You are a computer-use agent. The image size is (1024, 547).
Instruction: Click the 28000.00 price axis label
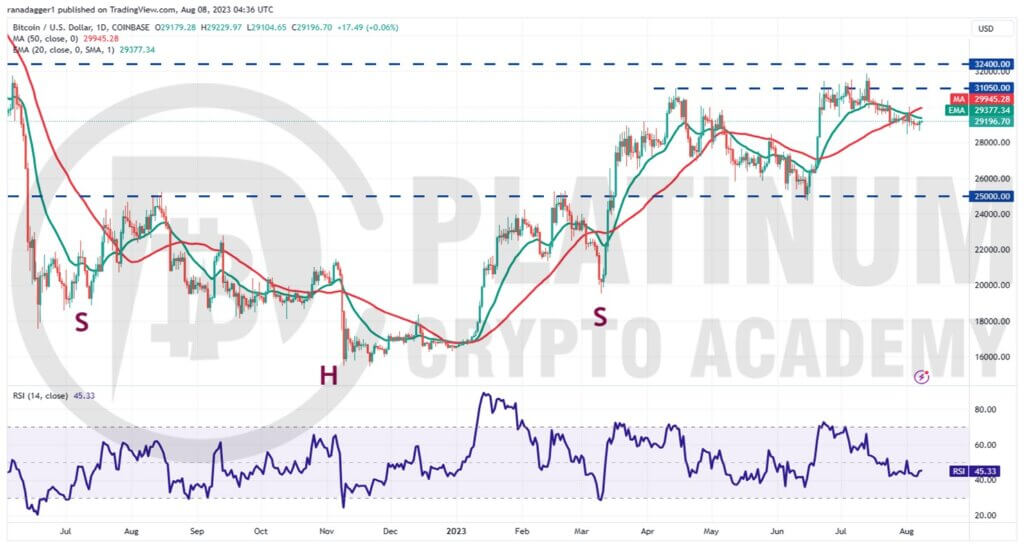pos(993,142)
